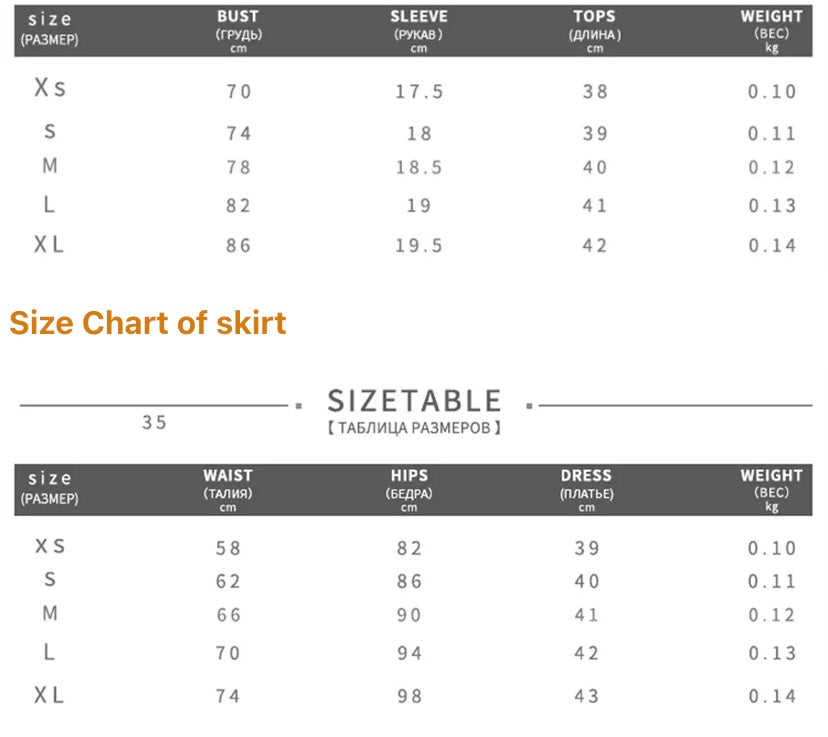Click the HIPS column header
Image resolution: width=828 pixels, height=737 pixels.
tap(409, 476)
